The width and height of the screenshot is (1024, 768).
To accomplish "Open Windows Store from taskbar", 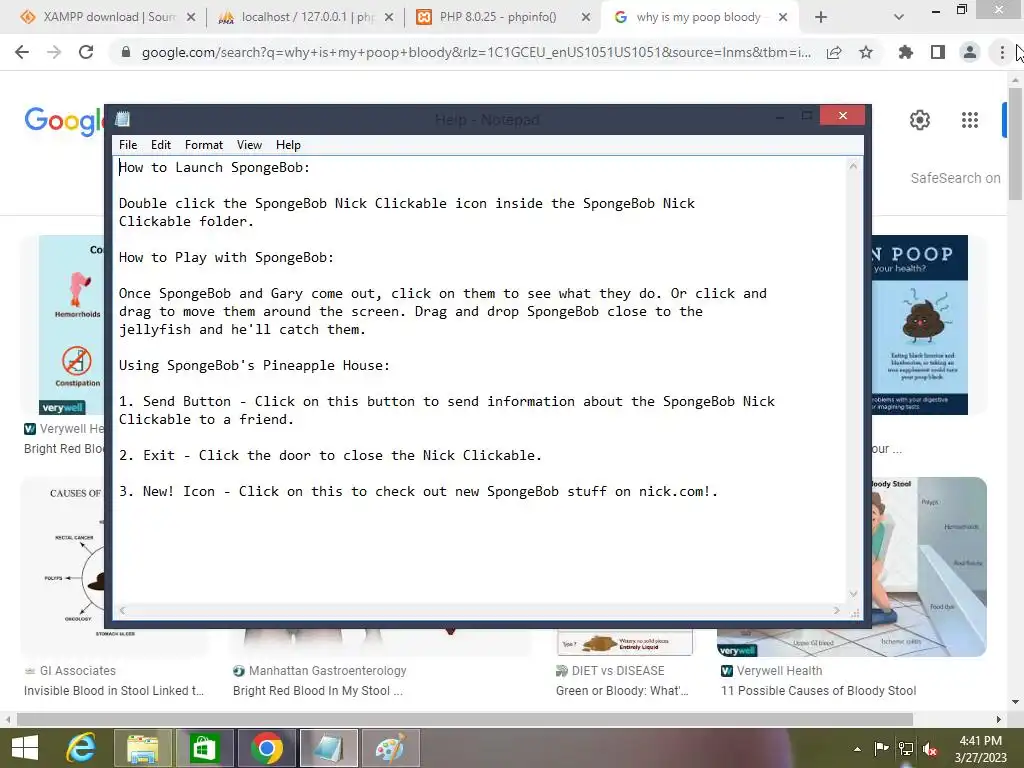I will (204, 748).
